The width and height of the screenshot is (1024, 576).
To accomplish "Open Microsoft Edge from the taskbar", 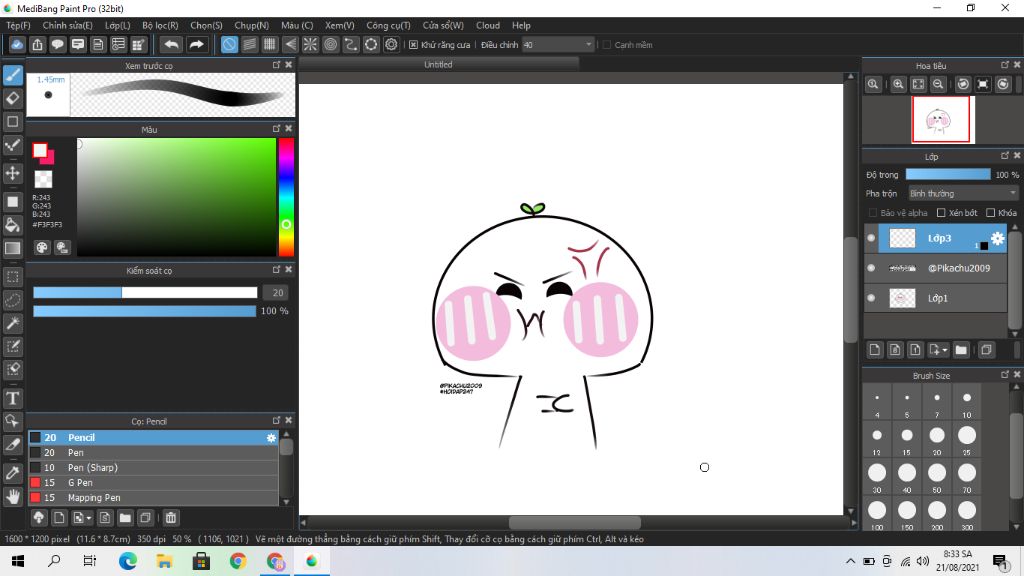I will pos(127,561).
